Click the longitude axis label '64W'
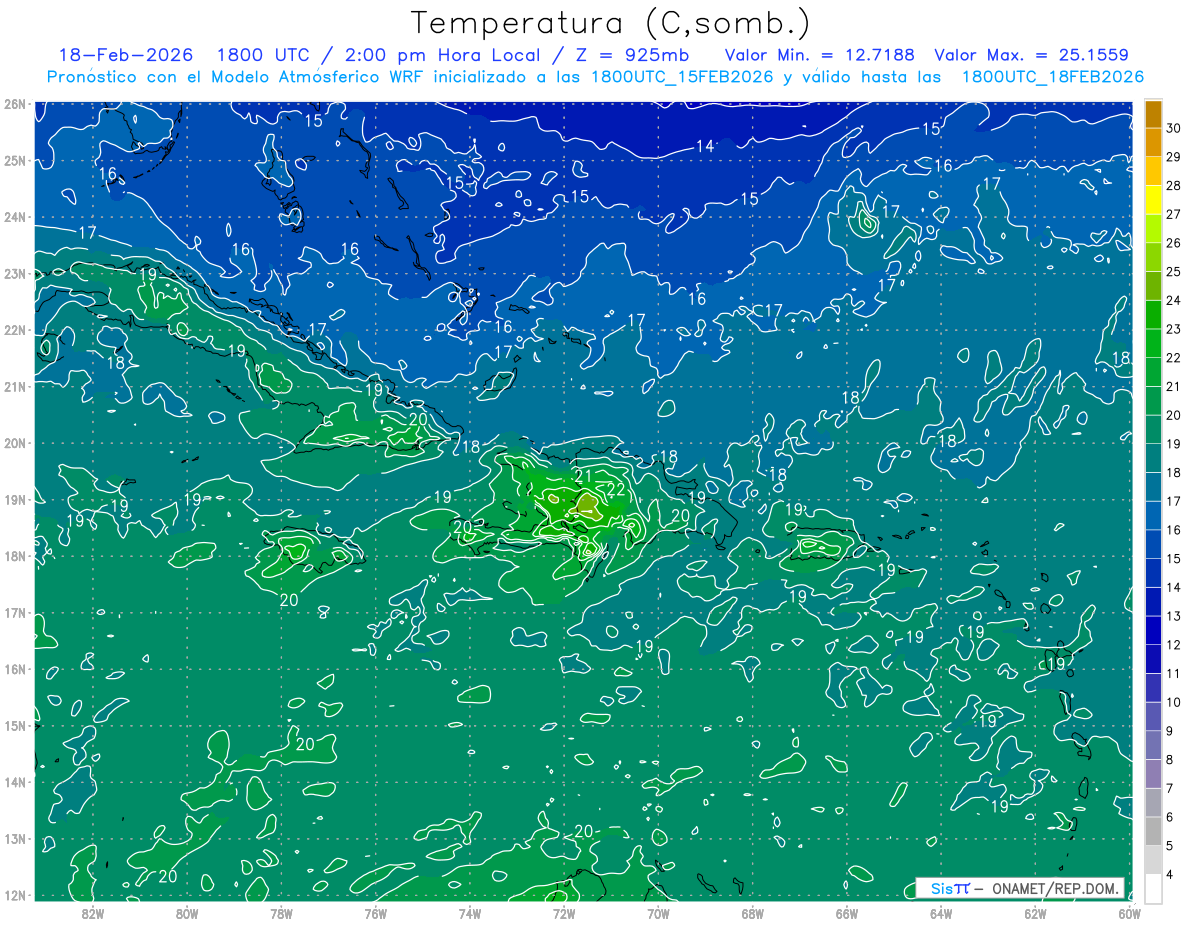 point(940,913)
